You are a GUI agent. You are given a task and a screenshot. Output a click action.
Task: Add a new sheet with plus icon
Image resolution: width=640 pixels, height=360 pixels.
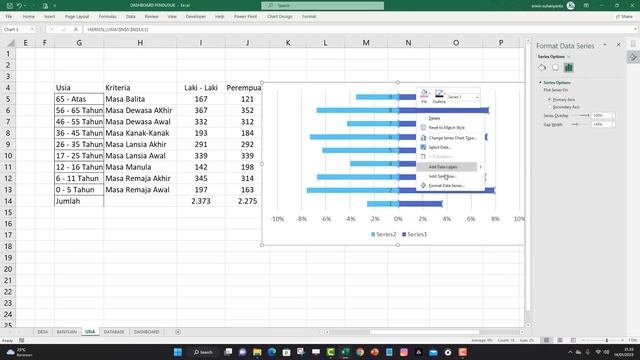(178, 332)
